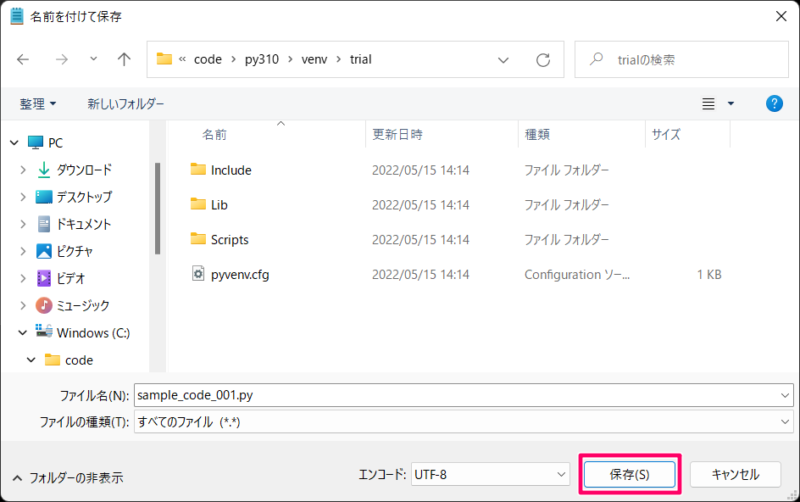Refresh the trial folder listing
The height and width of the screenshot is (502, 800).
pos(542,59)
